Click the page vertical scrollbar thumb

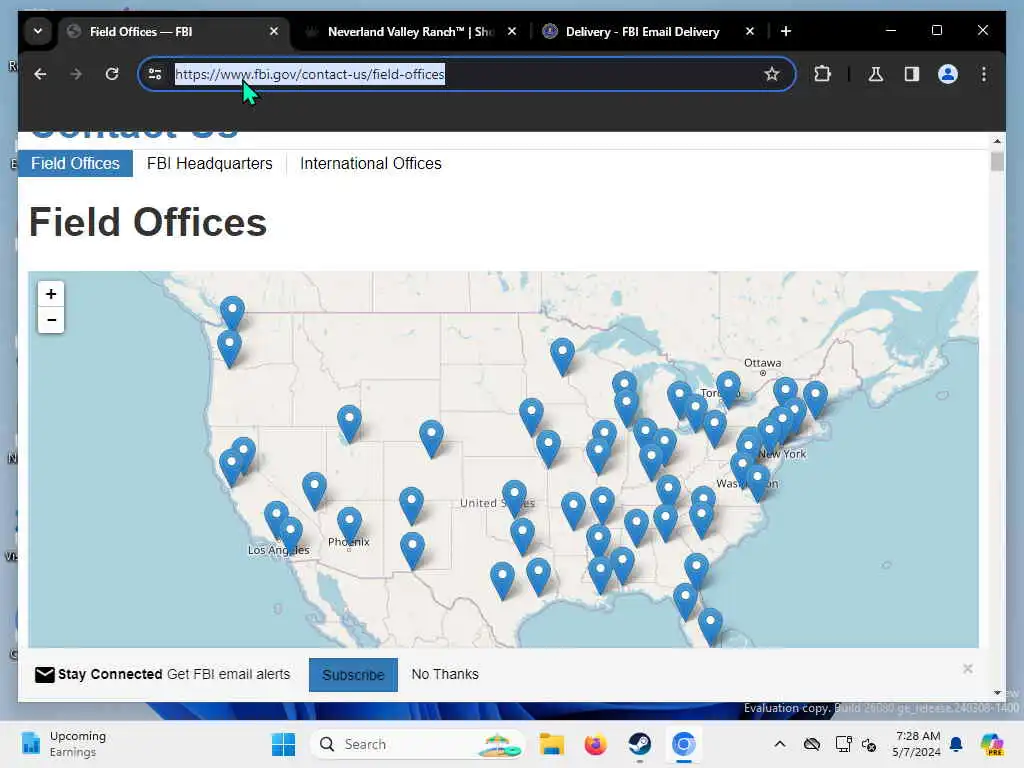pyautogui.click(x=997, y=161)
